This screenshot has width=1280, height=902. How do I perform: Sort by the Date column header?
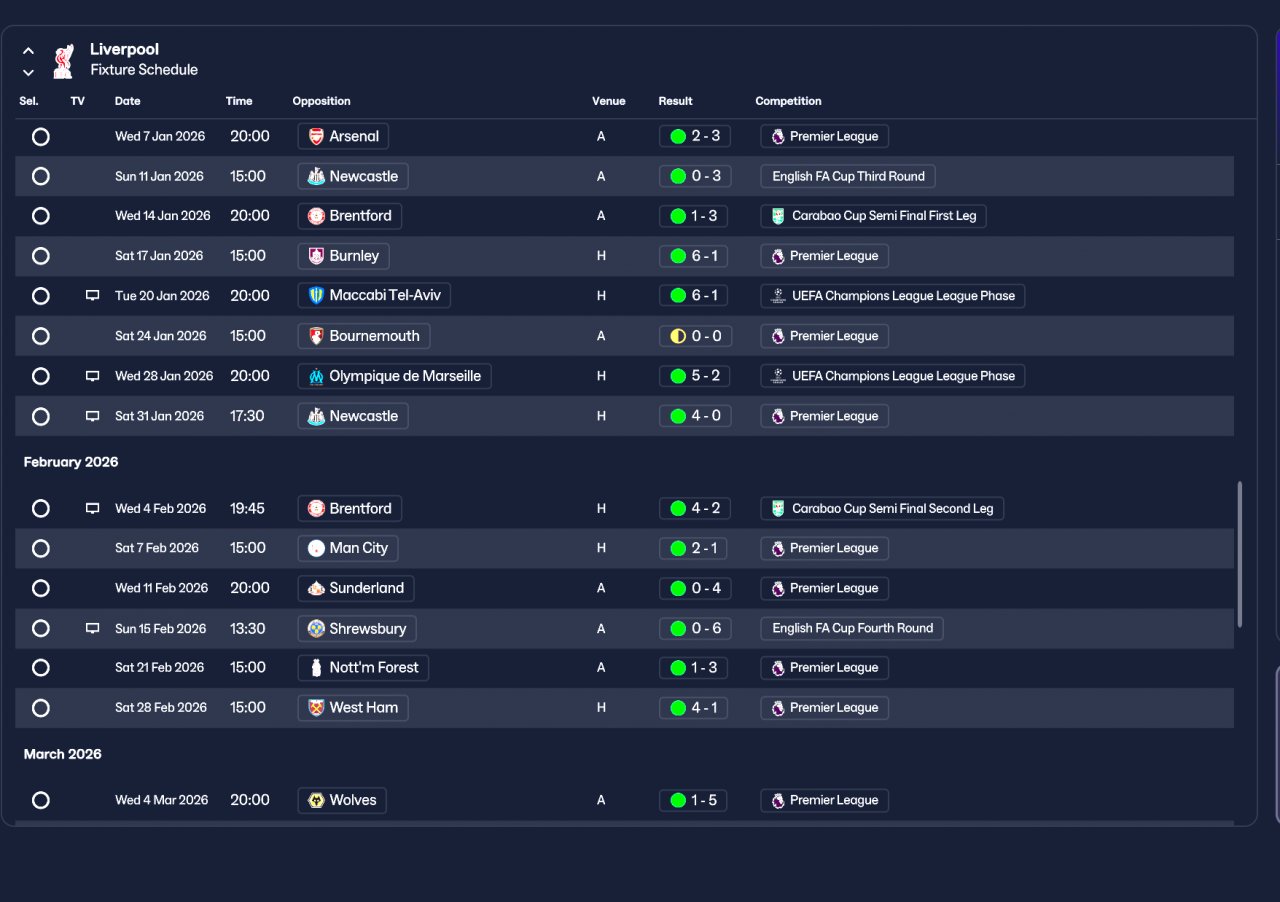click(x=128, y=101)
